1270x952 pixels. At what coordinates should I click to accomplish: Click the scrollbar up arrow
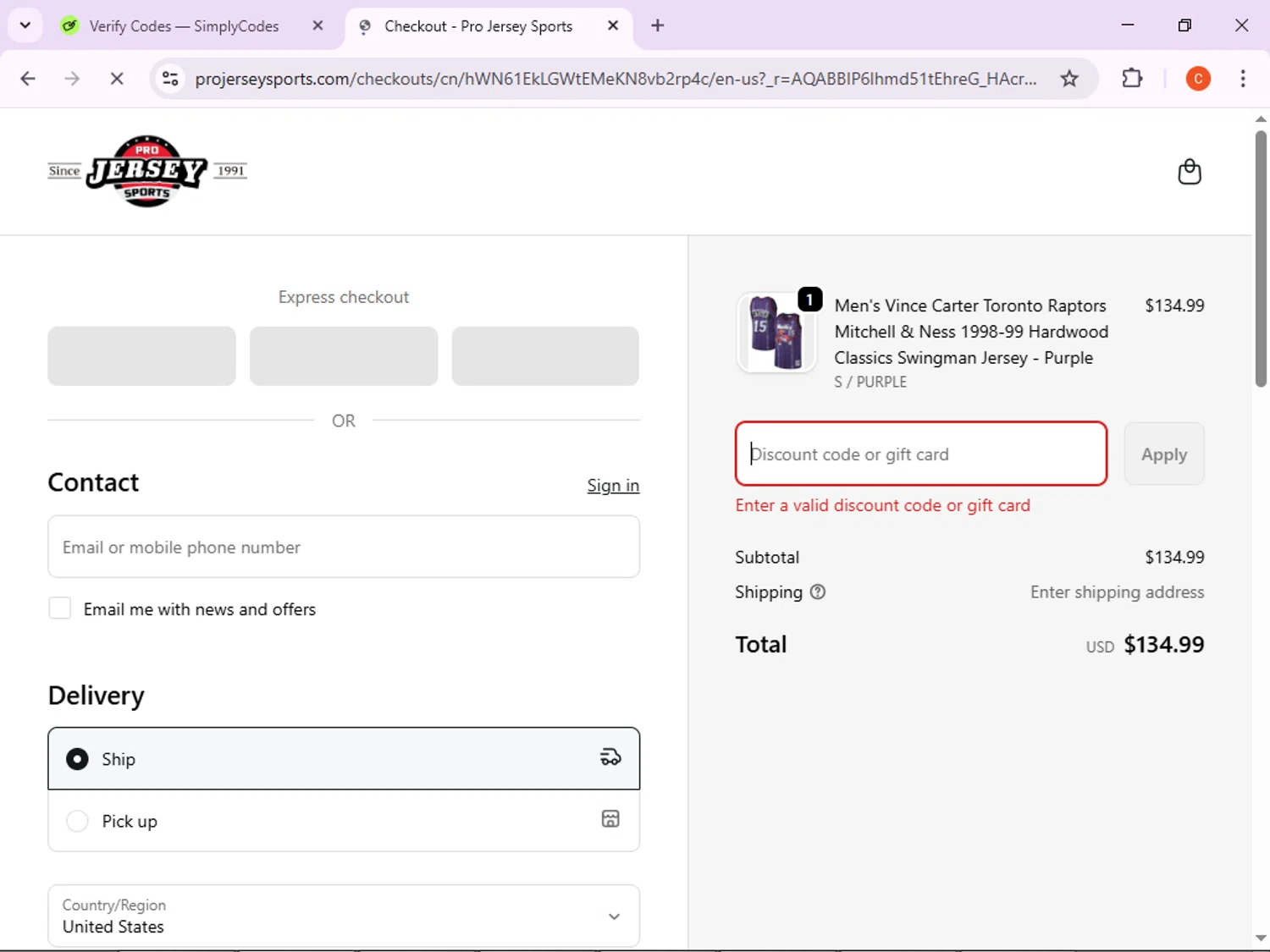pos(1261,118)
